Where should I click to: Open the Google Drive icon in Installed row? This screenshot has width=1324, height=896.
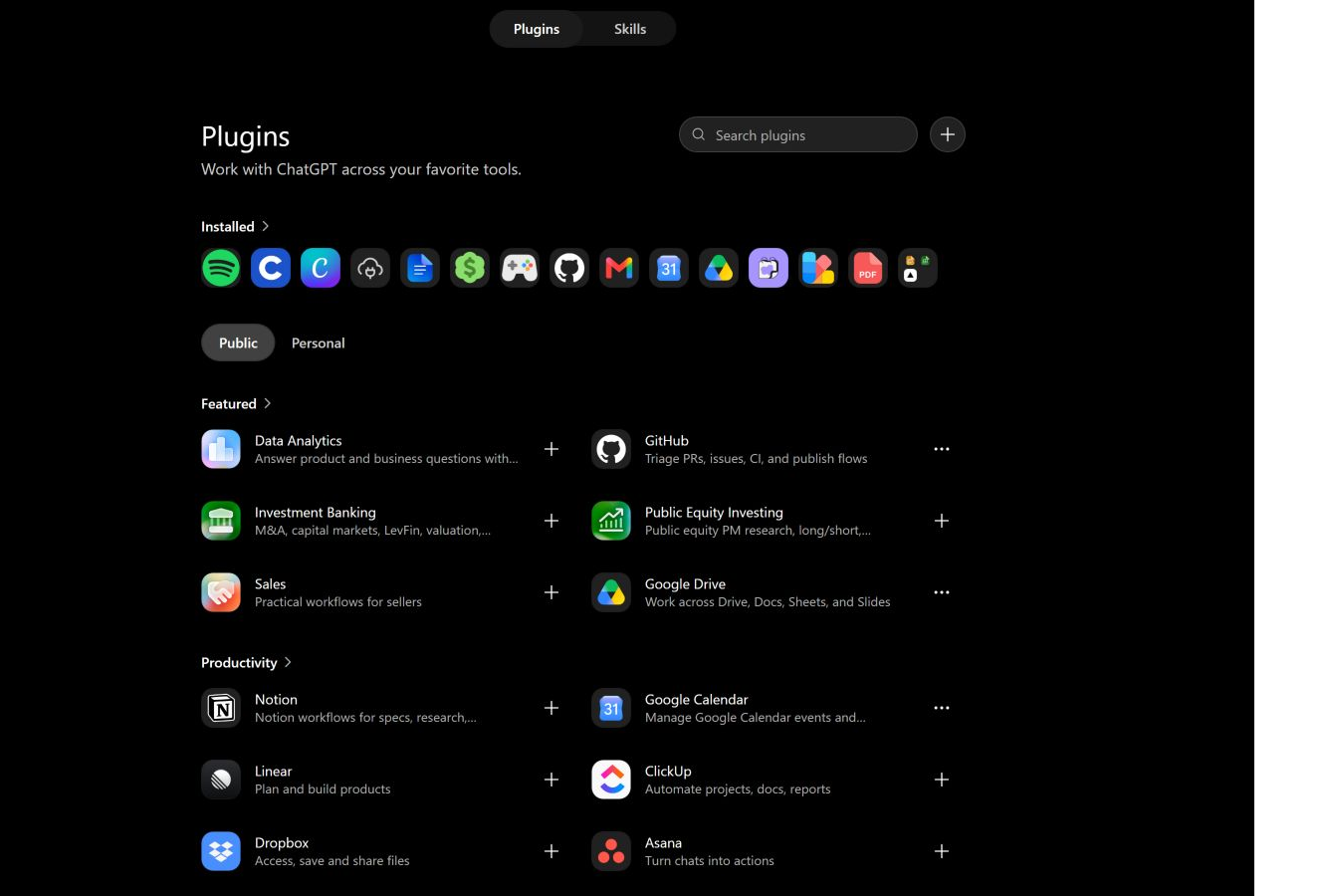point(719,268)
